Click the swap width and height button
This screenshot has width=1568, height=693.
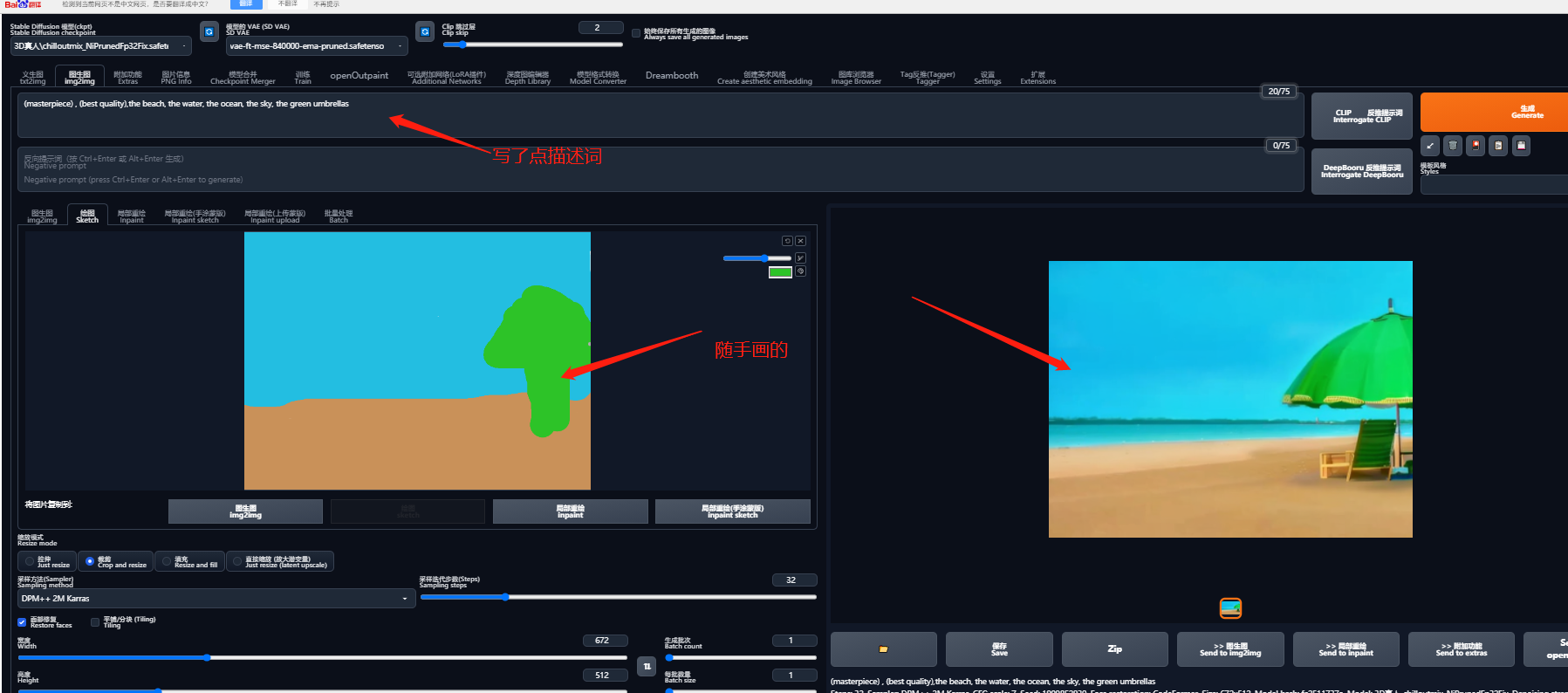(647, 666)
